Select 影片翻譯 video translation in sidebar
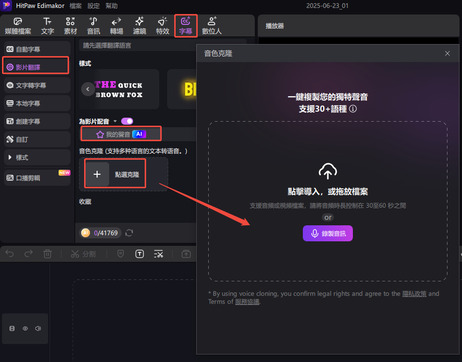This screenshot has height=362, width=462. point(36,67)
